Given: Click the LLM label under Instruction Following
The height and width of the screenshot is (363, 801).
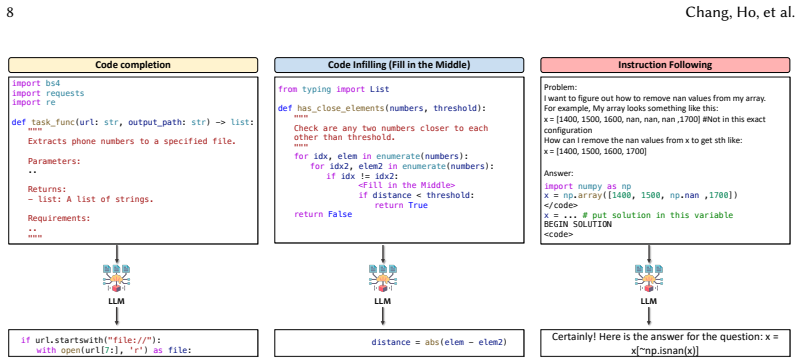Looking at the screenshot, I should point(649,301).
